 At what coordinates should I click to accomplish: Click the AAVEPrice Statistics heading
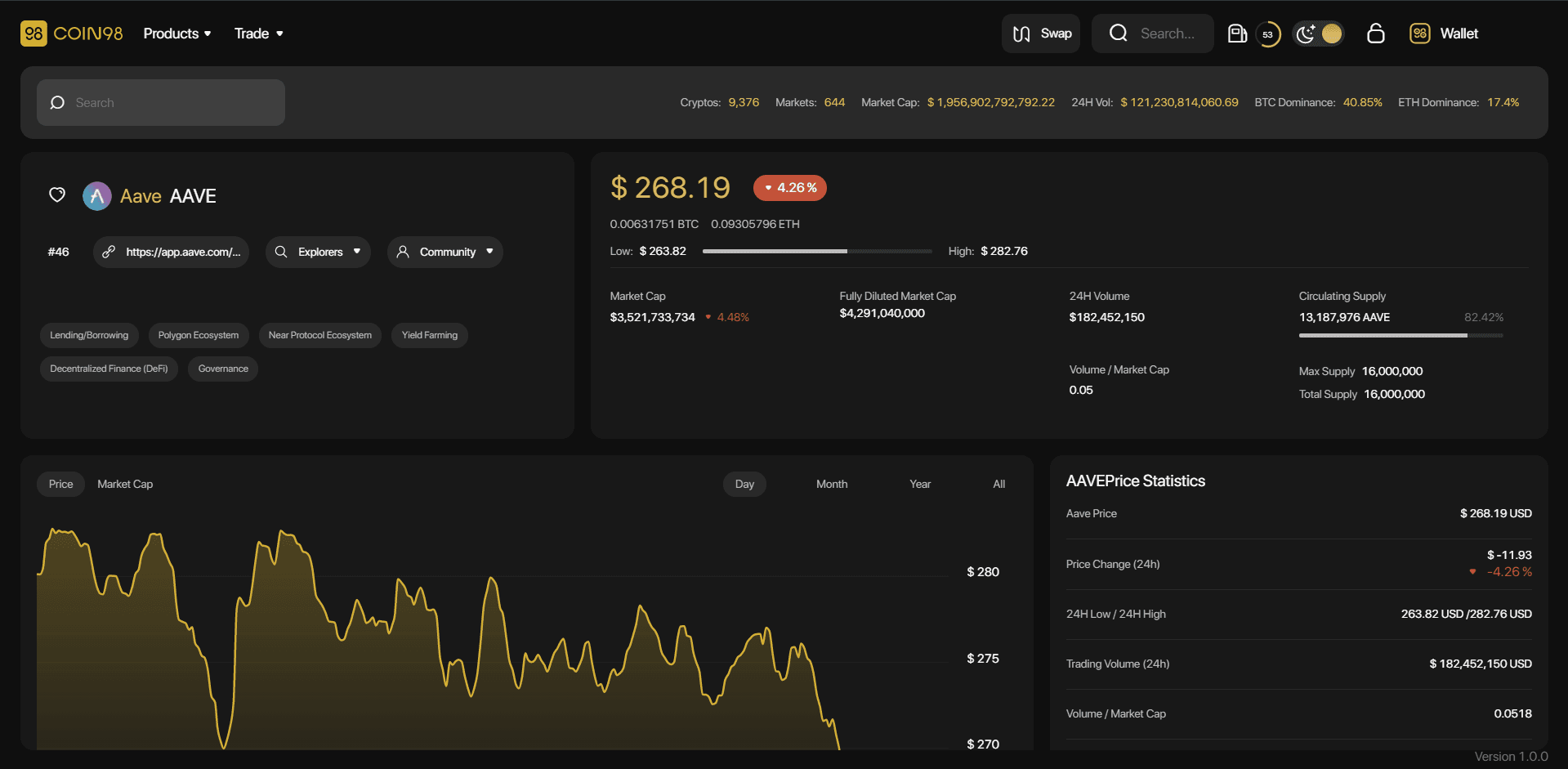1136,481
